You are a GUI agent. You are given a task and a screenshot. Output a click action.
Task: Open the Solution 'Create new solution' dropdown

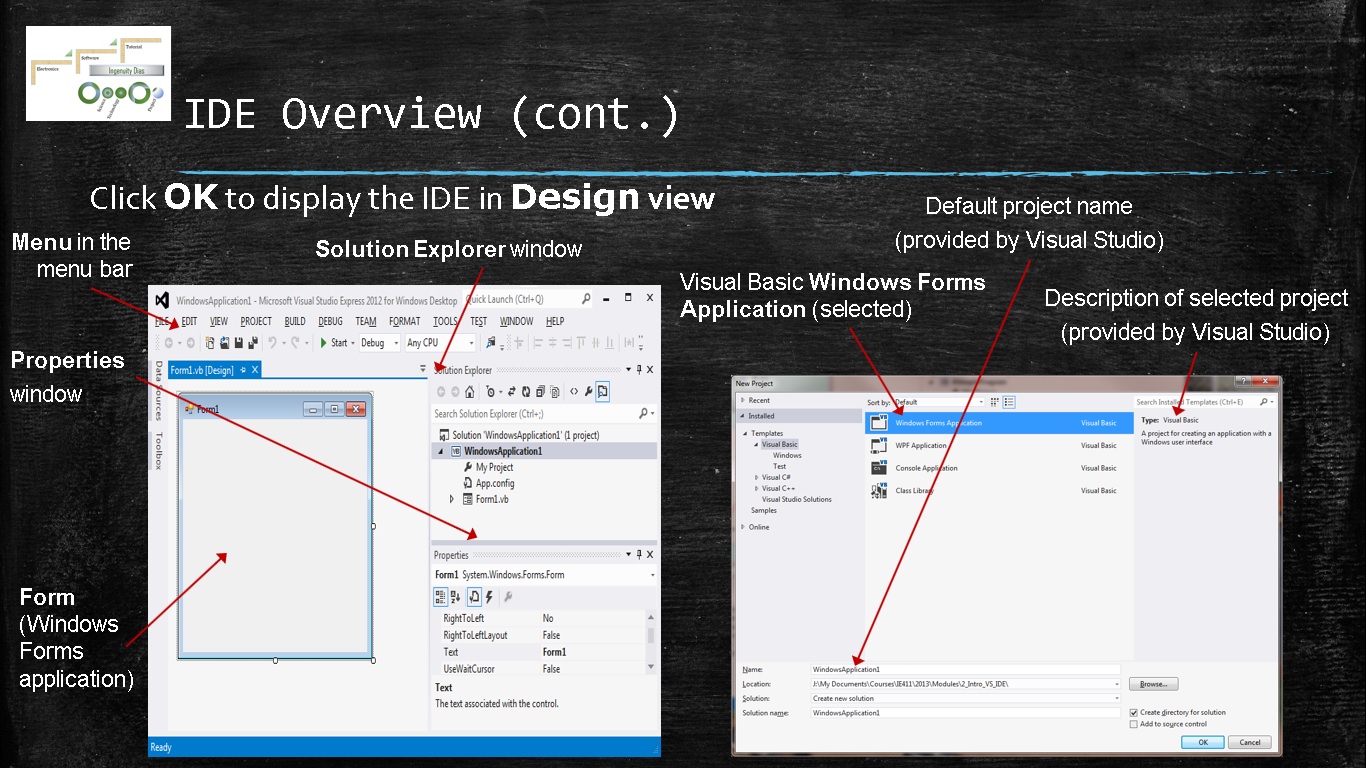point(1117,698)
